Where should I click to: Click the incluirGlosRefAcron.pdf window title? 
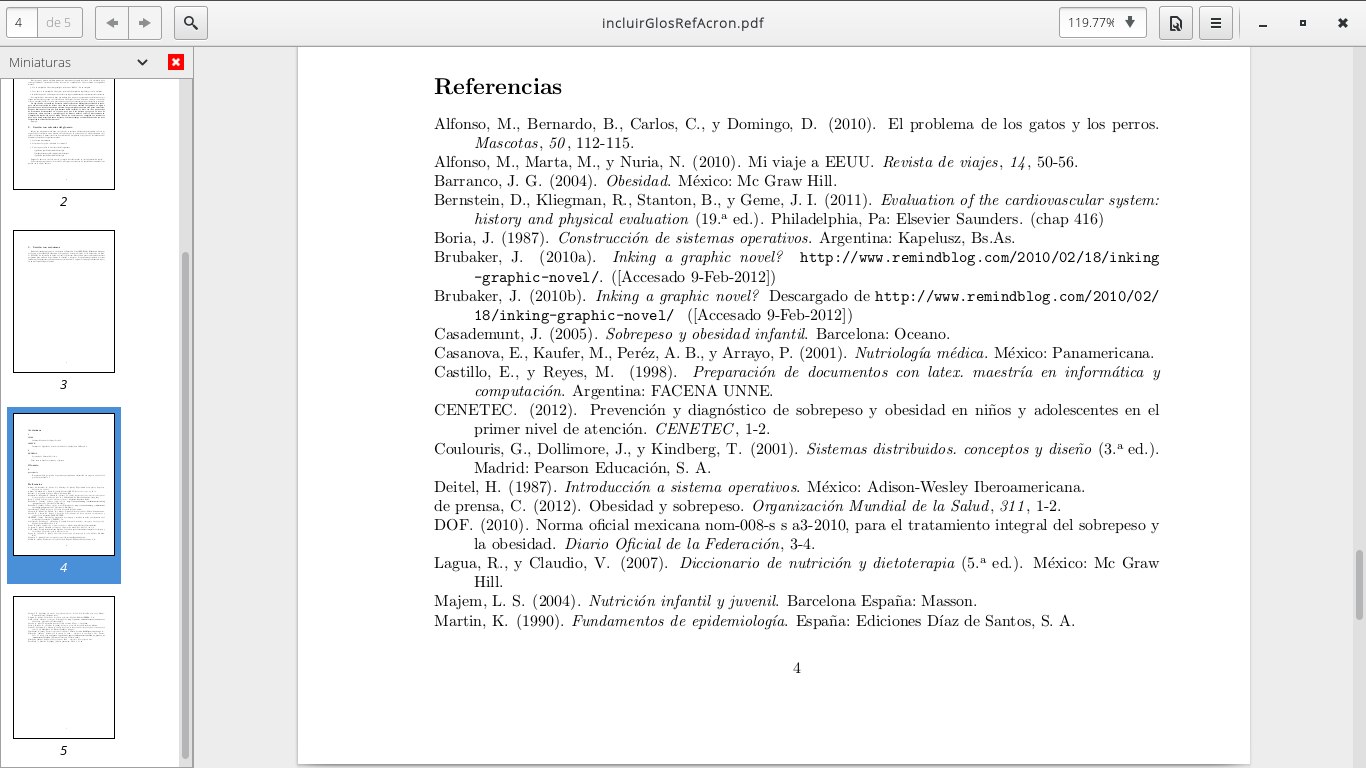tap(683, 22)
